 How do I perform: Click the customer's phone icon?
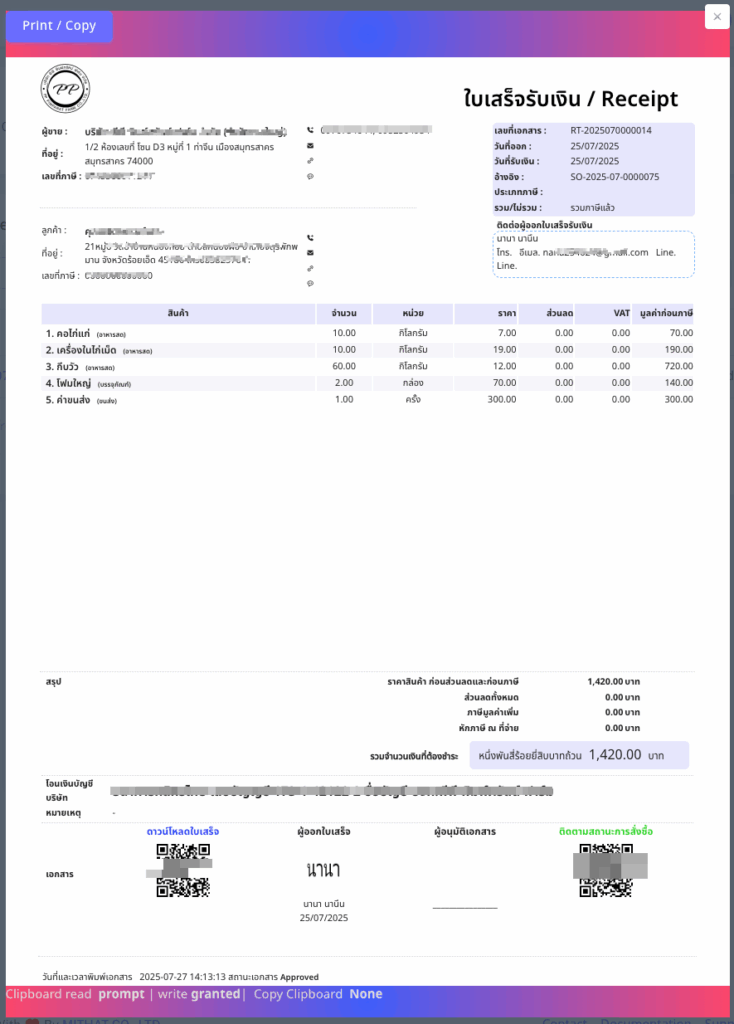pyautogui.click(x=310, y=238)
